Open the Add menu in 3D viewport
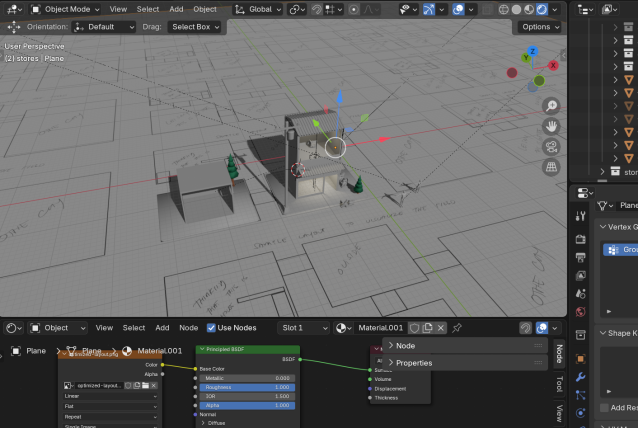Image resolution: width=638 pixels, height=428 pixels. tap(176, 9)
